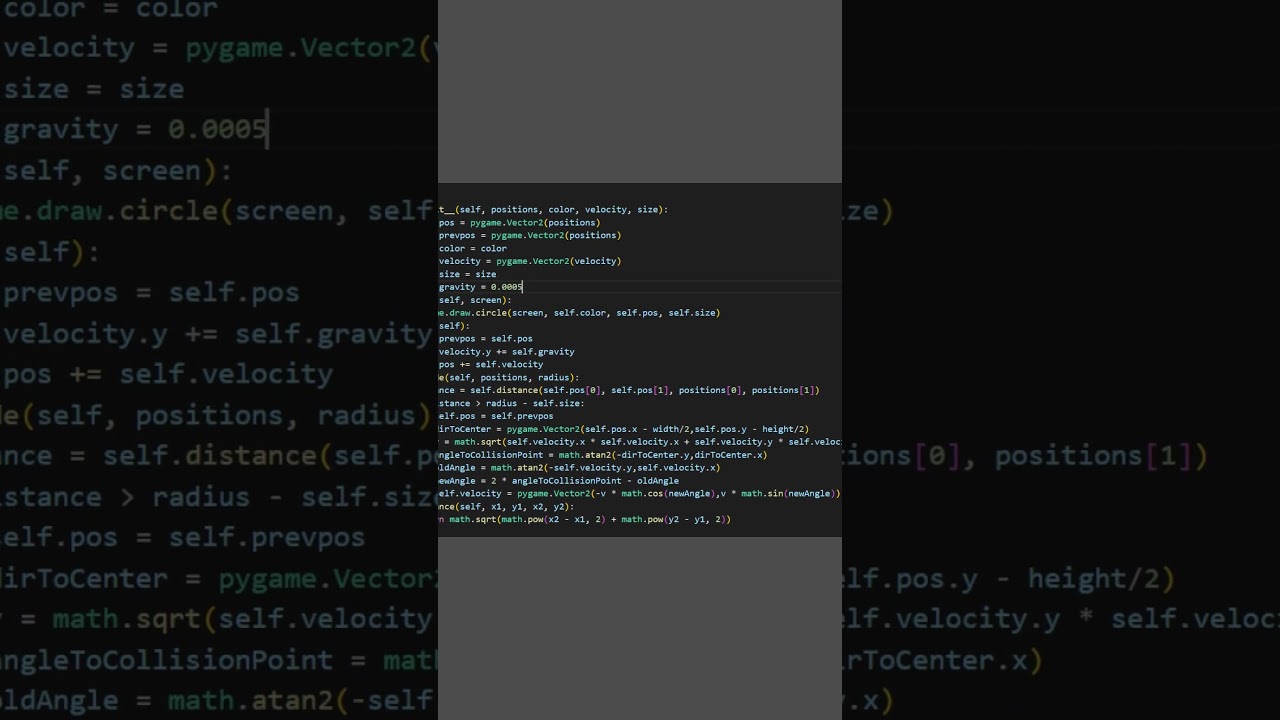Image resolution: width=1280 pixels, height=720 pixels.
Task: Place cursor after 'gravity = 0.0005' in center code
Action: (x=523, y=287)
